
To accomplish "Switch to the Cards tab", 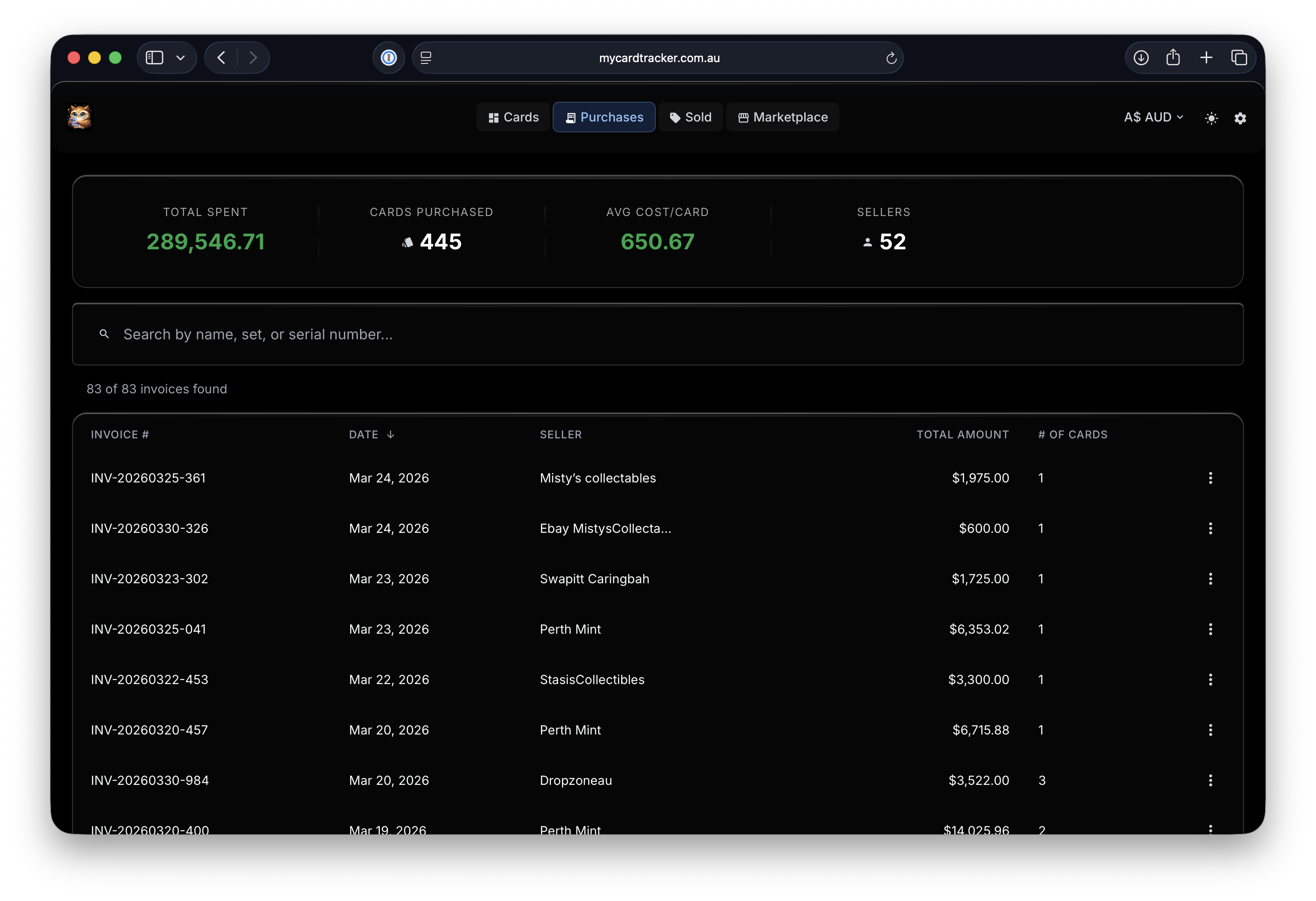I will click(x=513, y=117).
